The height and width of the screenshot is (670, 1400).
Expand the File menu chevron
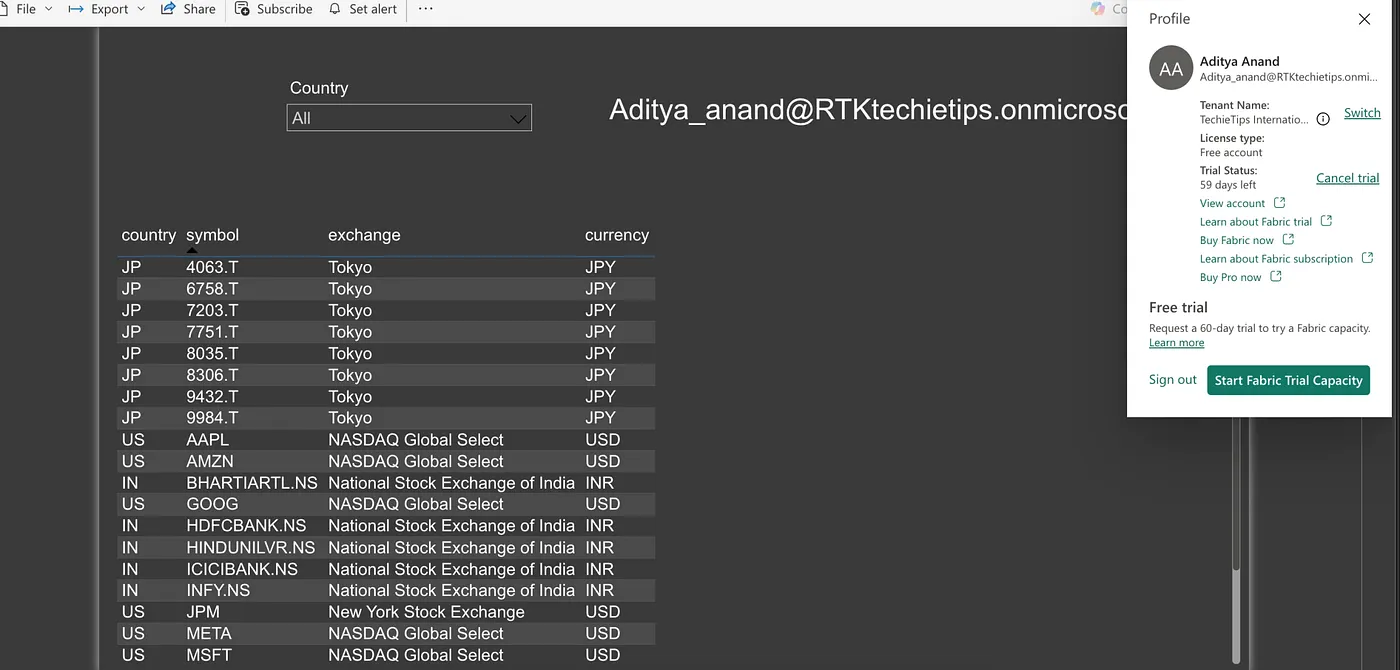[x=48, y=9]
